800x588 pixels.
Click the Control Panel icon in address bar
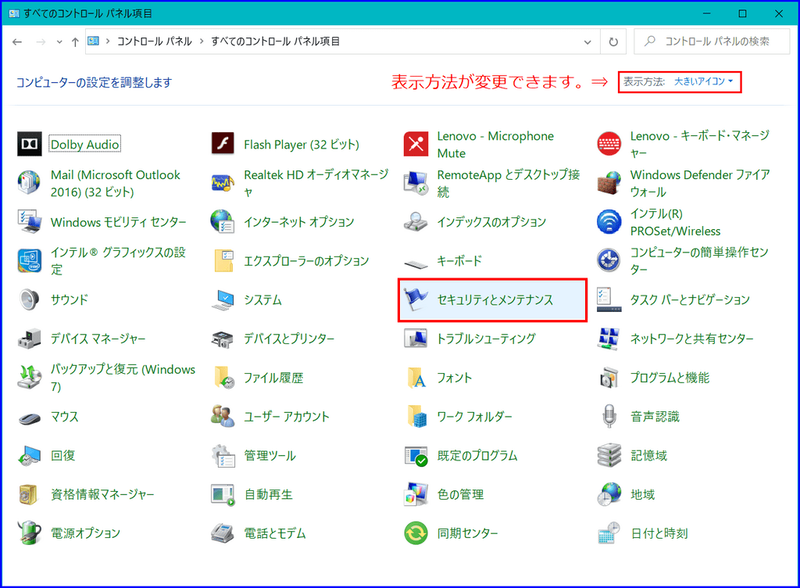[x=93, y=41]
